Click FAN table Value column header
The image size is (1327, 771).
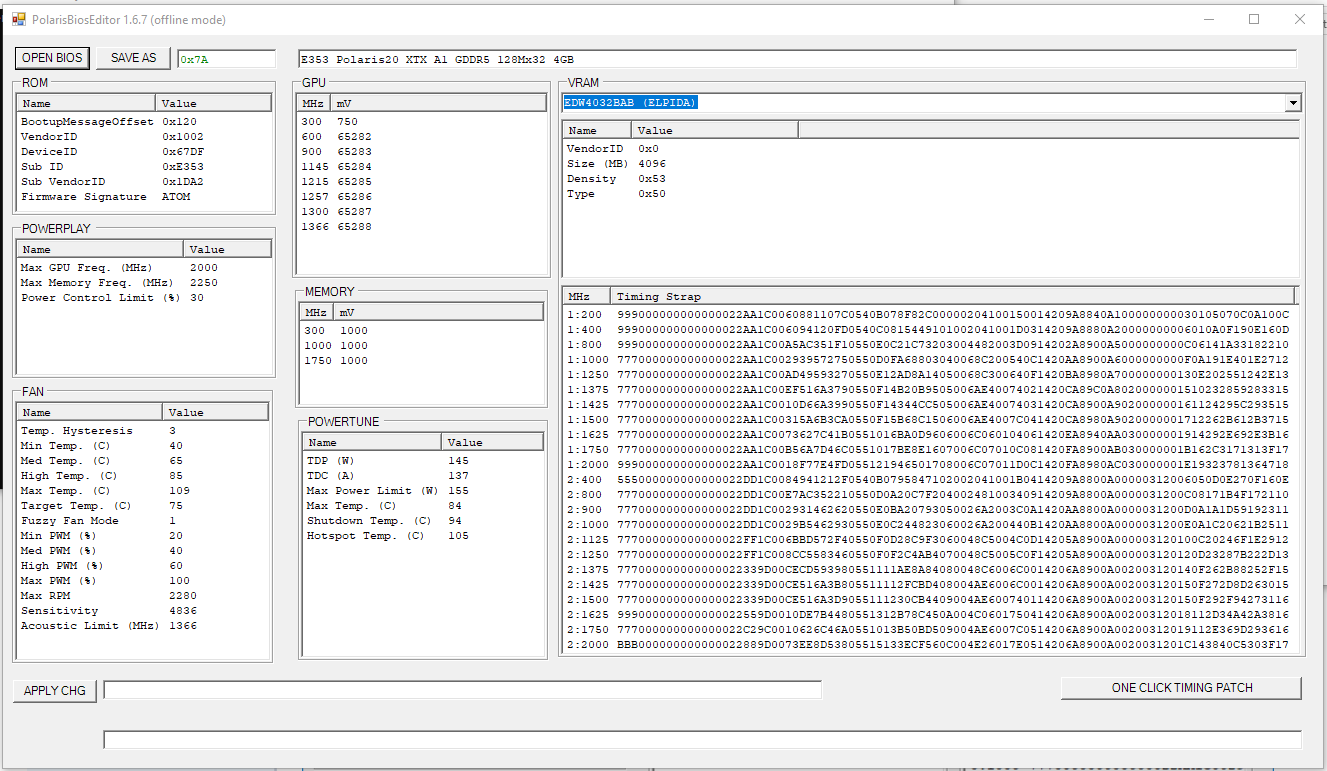(216, 412)
